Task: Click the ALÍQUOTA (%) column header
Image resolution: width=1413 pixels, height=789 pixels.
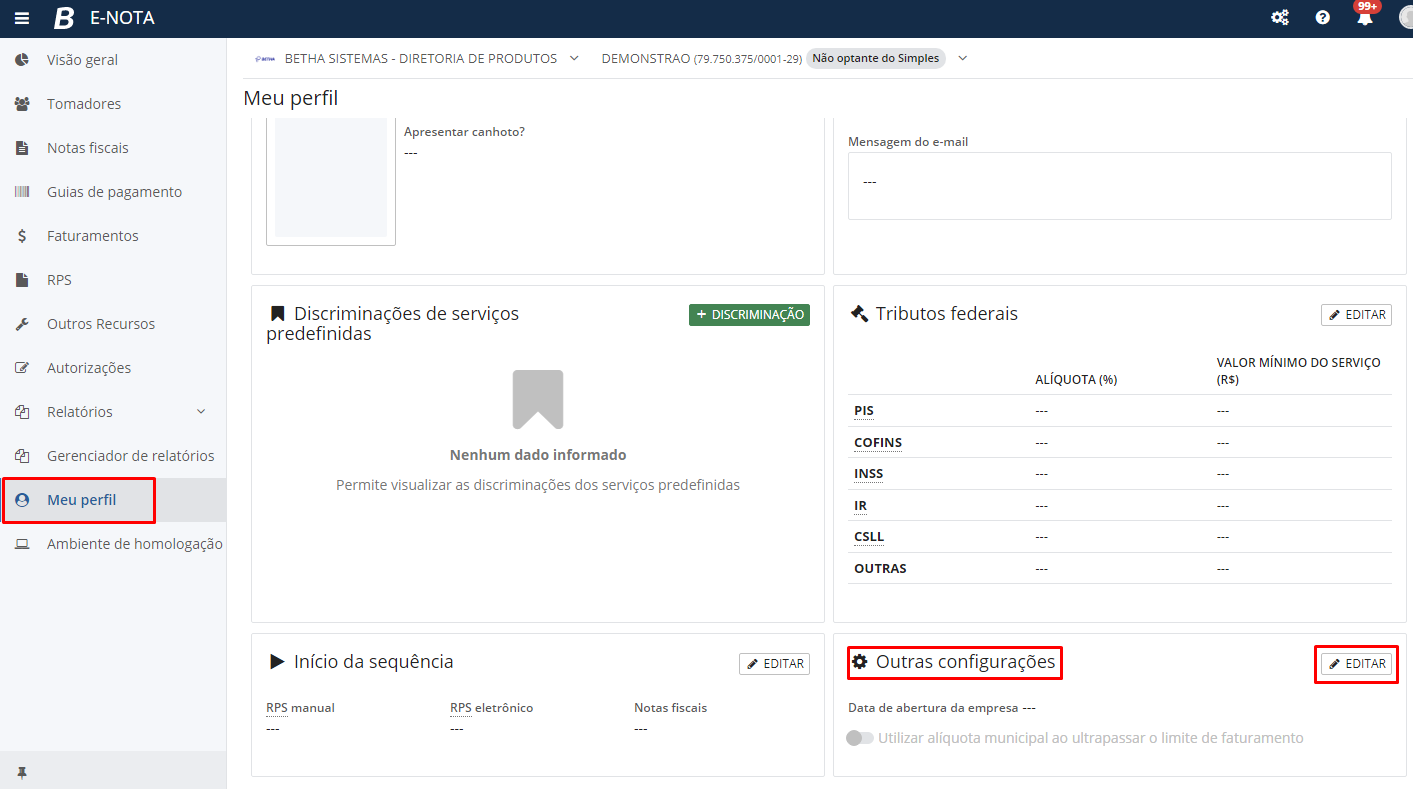Action: click(1076, 380)
